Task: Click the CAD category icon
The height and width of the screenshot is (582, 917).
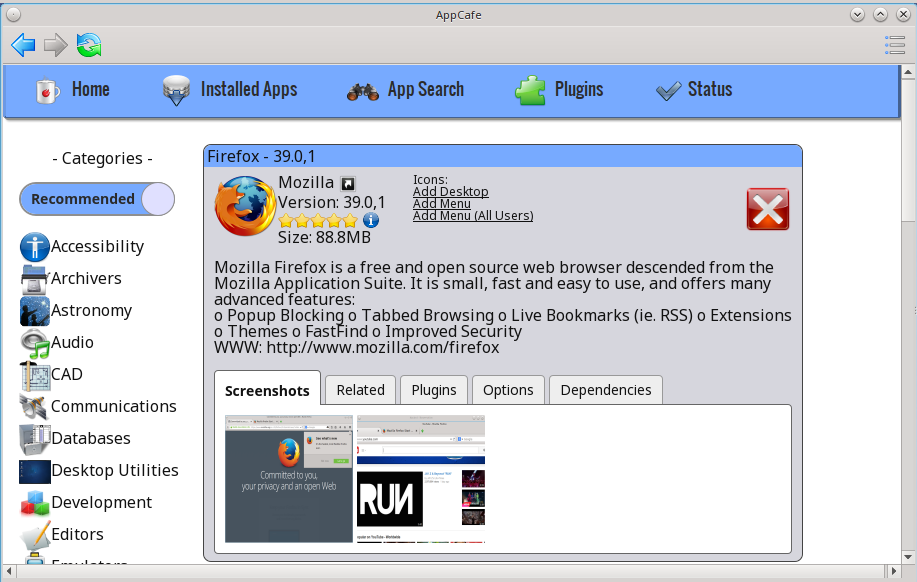Action: click(x=35, y=375)
